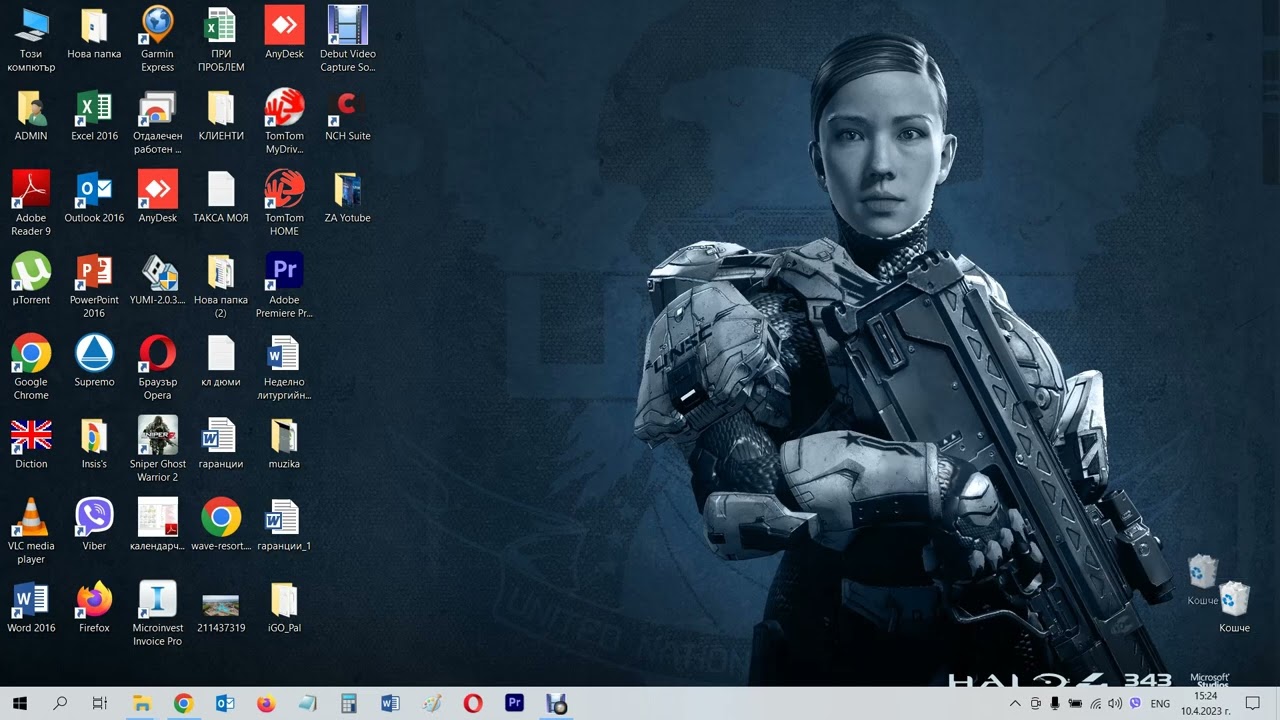Select the Google Chrome desktop shortcut
Image resolution: width=1280 pixels, height=720 pixels.
point(31,368)
